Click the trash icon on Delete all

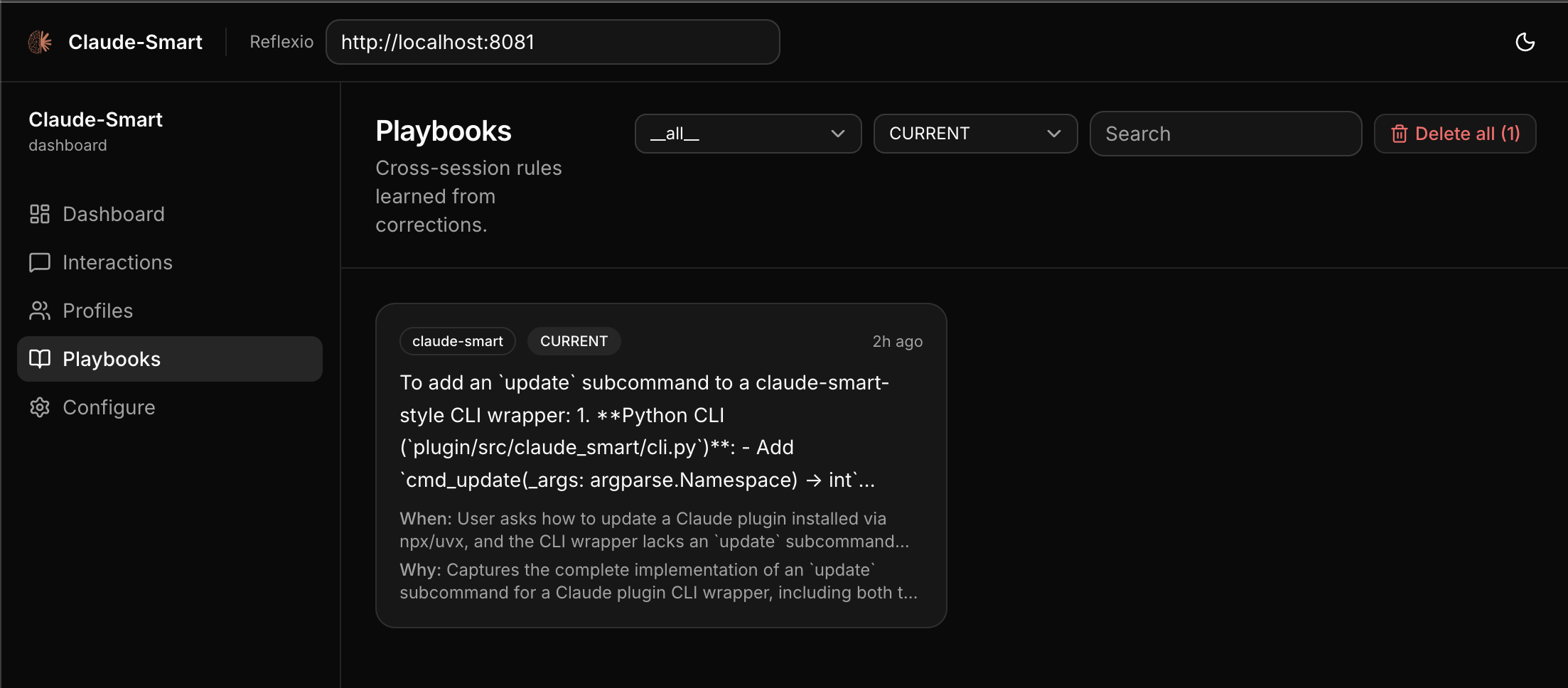1400,133
